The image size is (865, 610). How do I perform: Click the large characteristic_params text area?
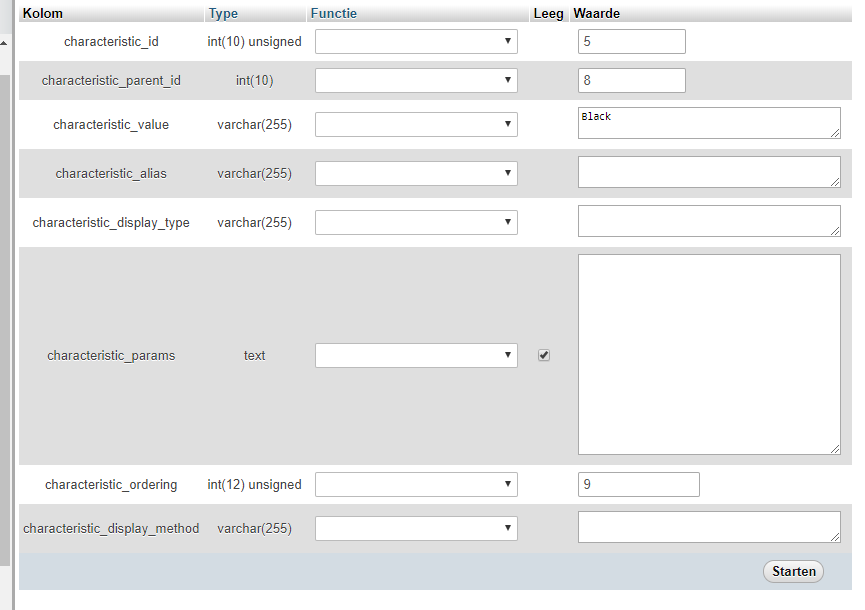[x=709, y=355]
